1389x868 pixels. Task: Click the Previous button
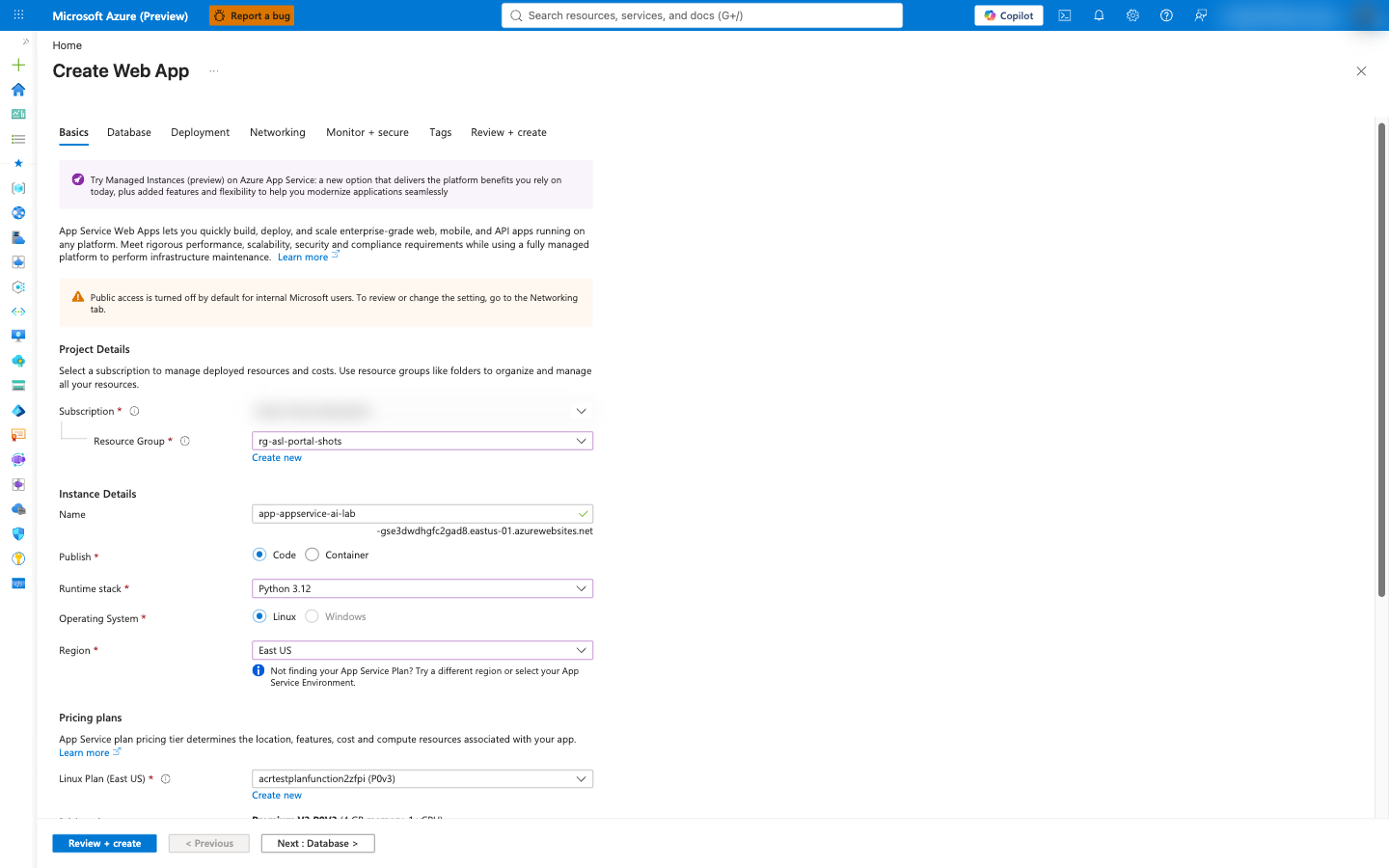[209, 843]
